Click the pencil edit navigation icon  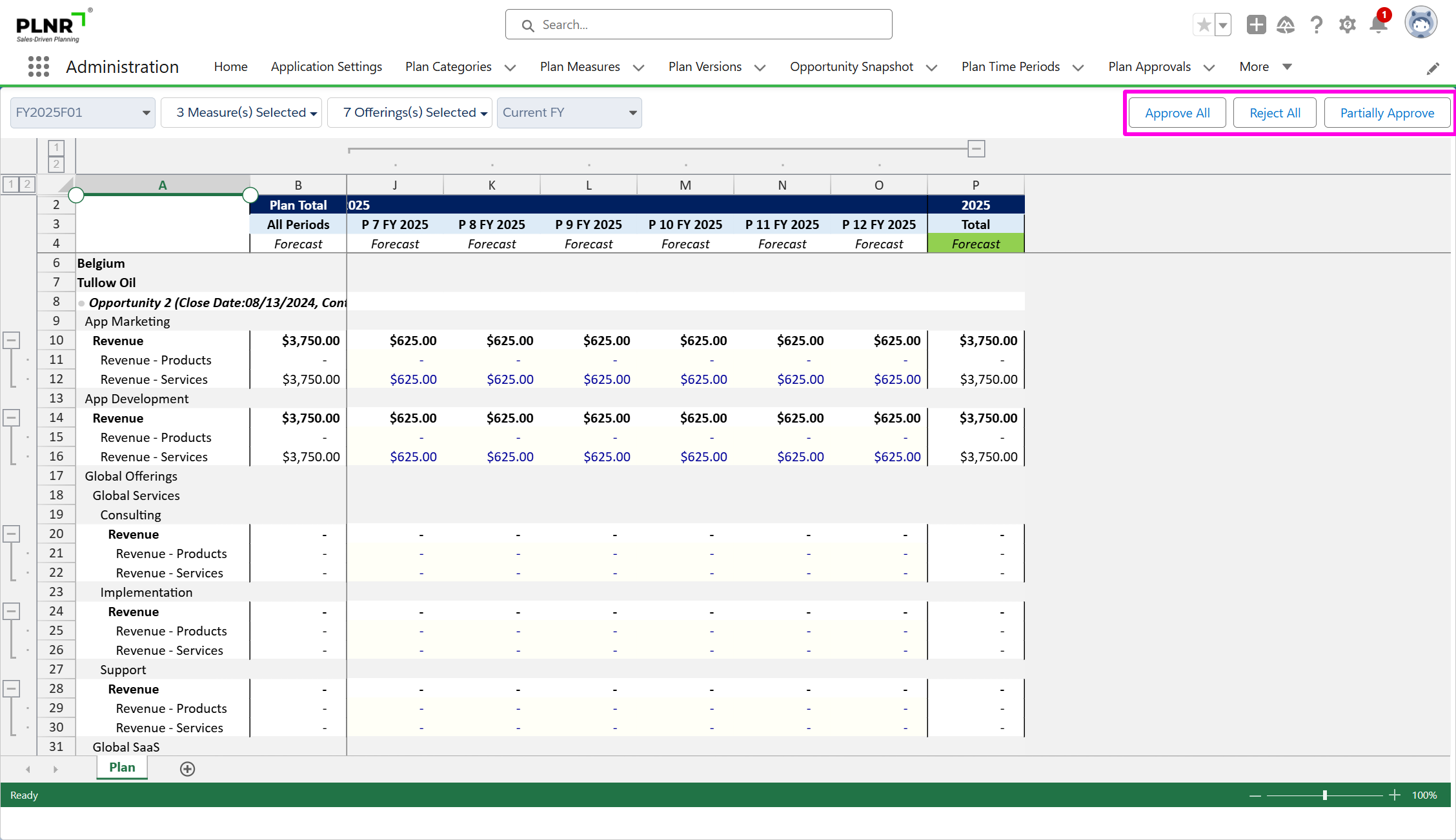[1433, 68]
